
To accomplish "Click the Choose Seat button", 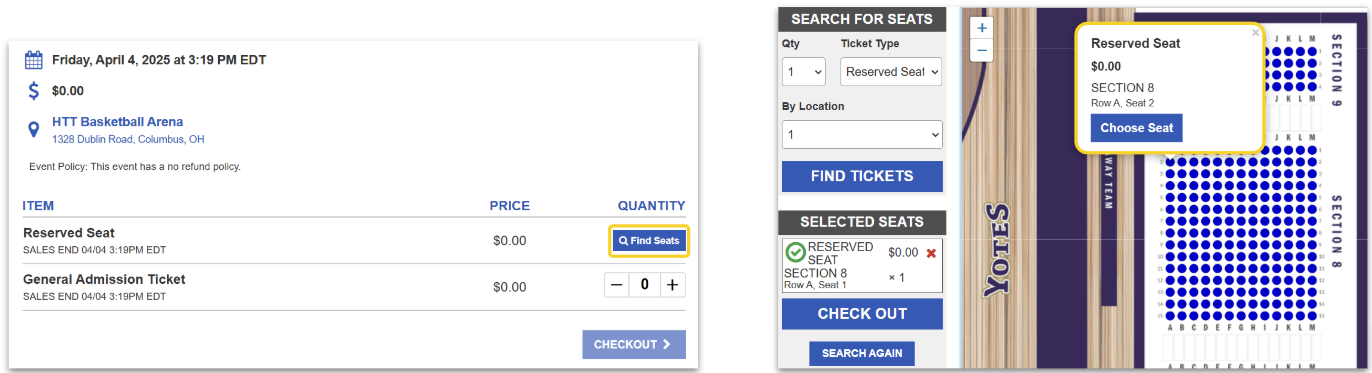I will click(x=1137, y=128).
